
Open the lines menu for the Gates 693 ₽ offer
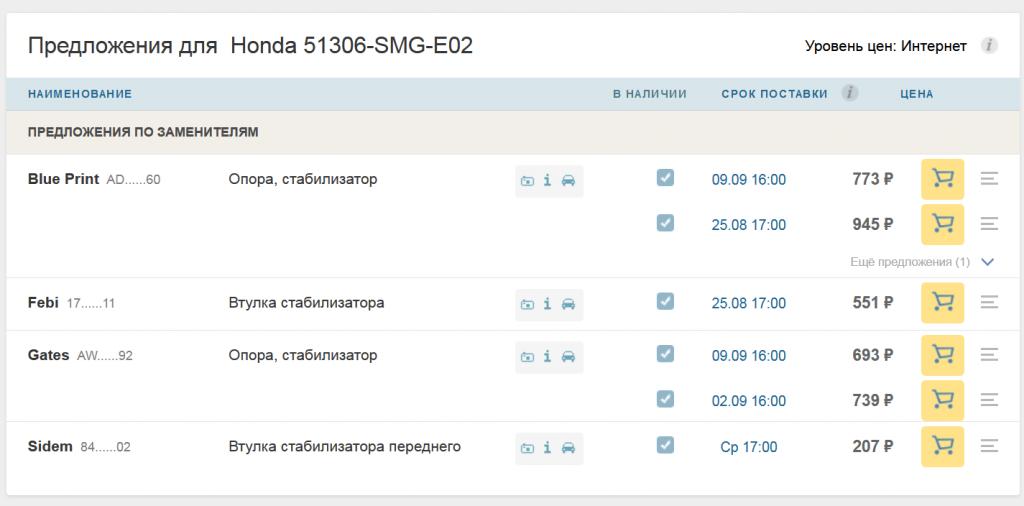(989, 355)
